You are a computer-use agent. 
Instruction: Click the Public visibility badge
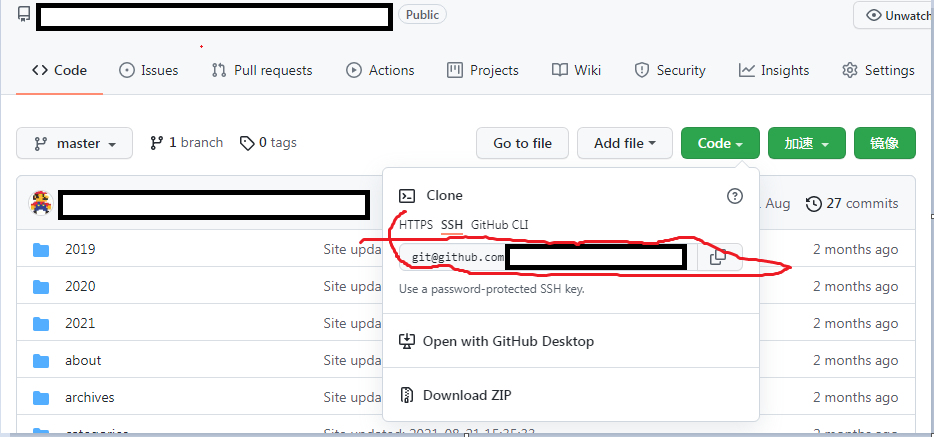click(x=422, y=14)
